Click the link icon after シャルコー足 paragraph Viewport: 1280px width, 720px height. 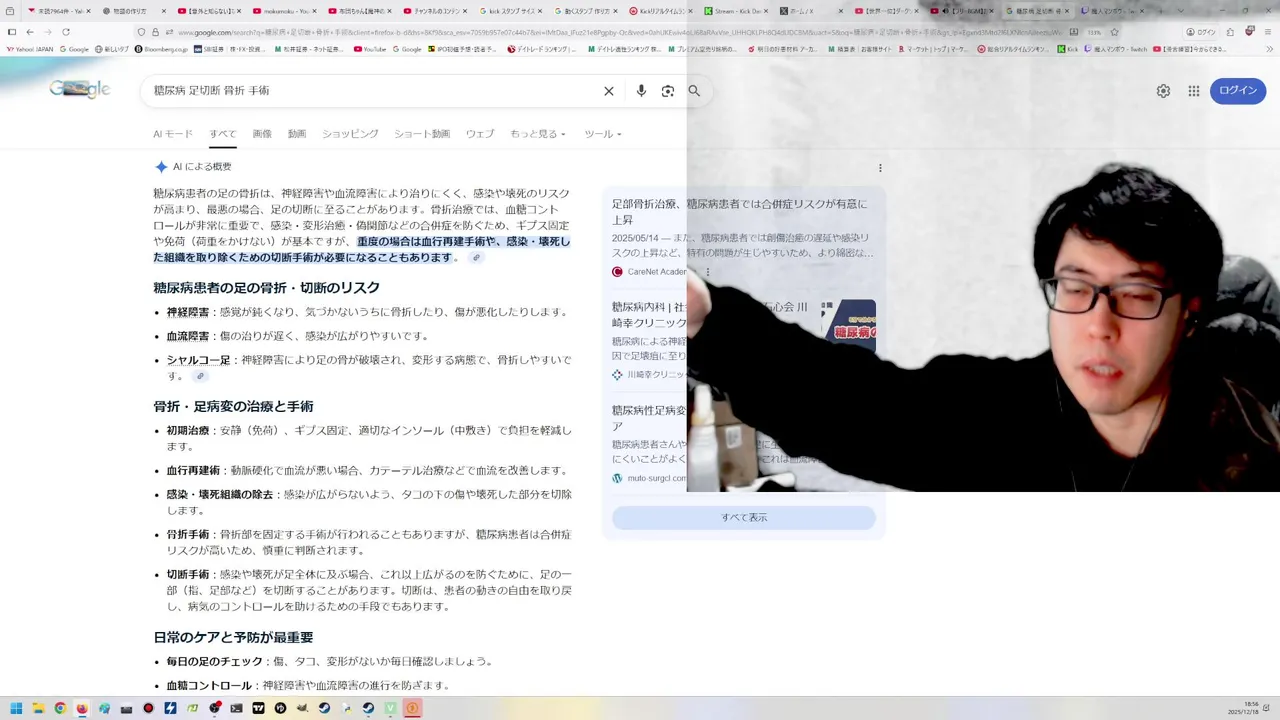click(200, 376)
